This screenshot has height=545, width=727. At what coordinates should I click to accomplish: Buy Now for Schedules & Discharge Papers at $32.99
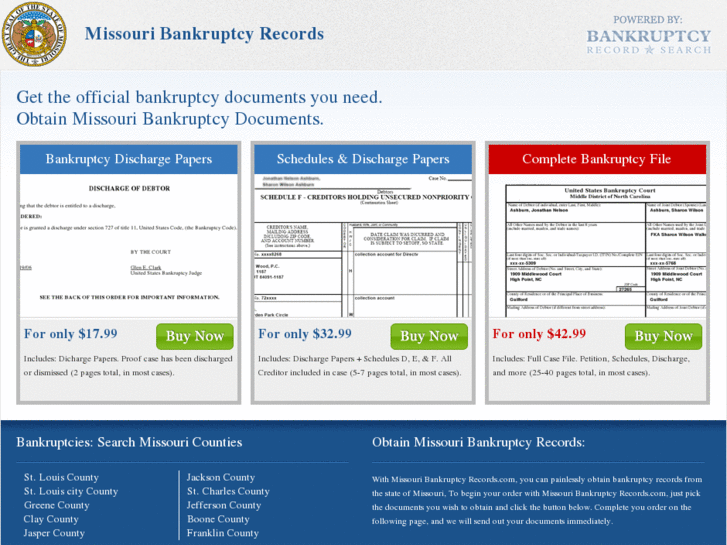(429, 336)
